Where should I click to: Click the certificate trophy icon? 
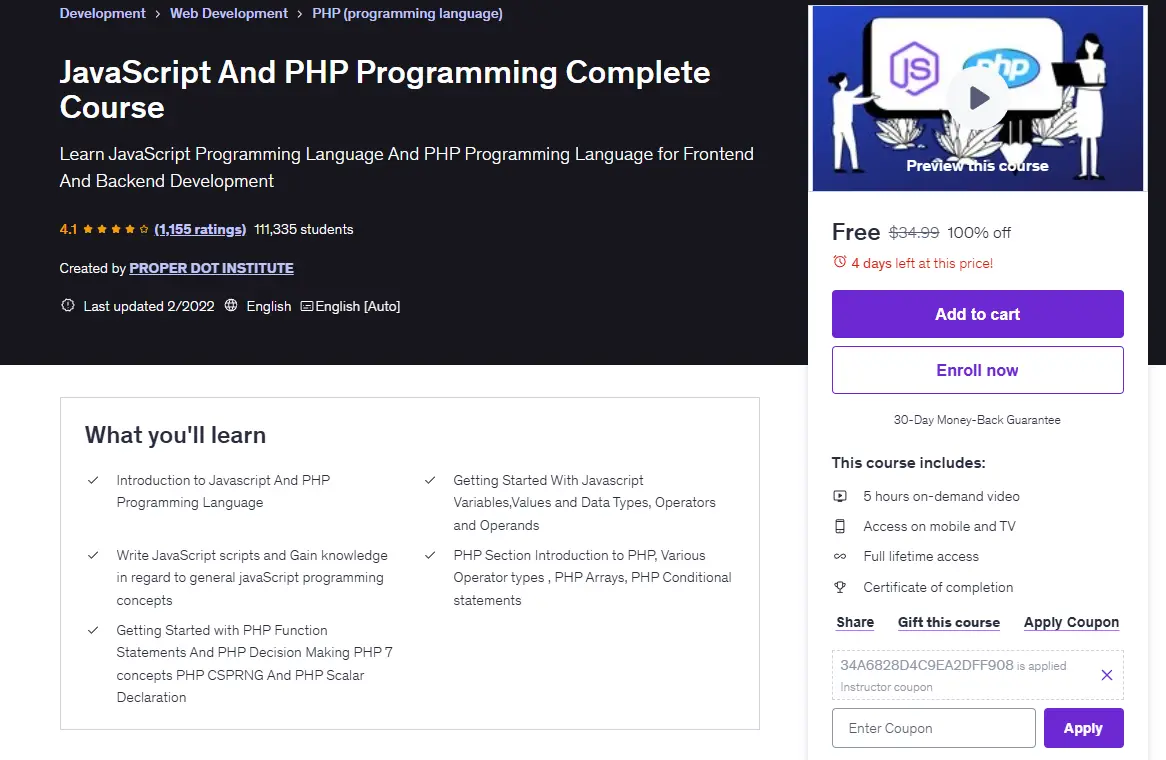[840, 587]
